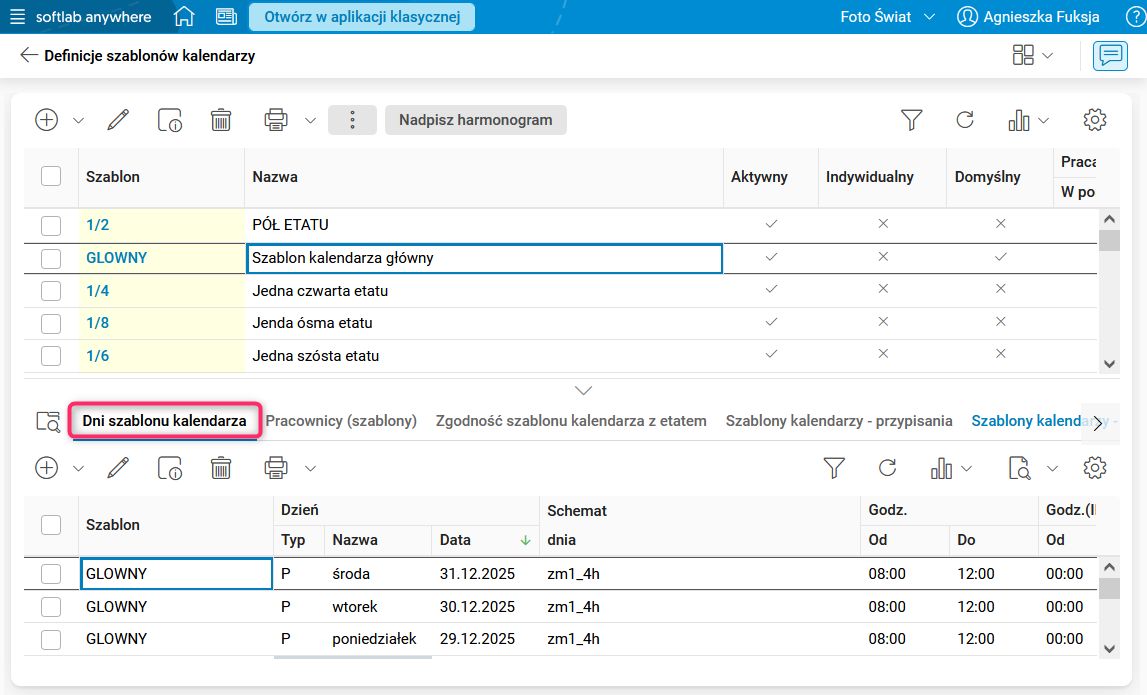Screen dimensions: 1147x695
Task: Click the upper filter funnel icon
Action: (911, 120)
